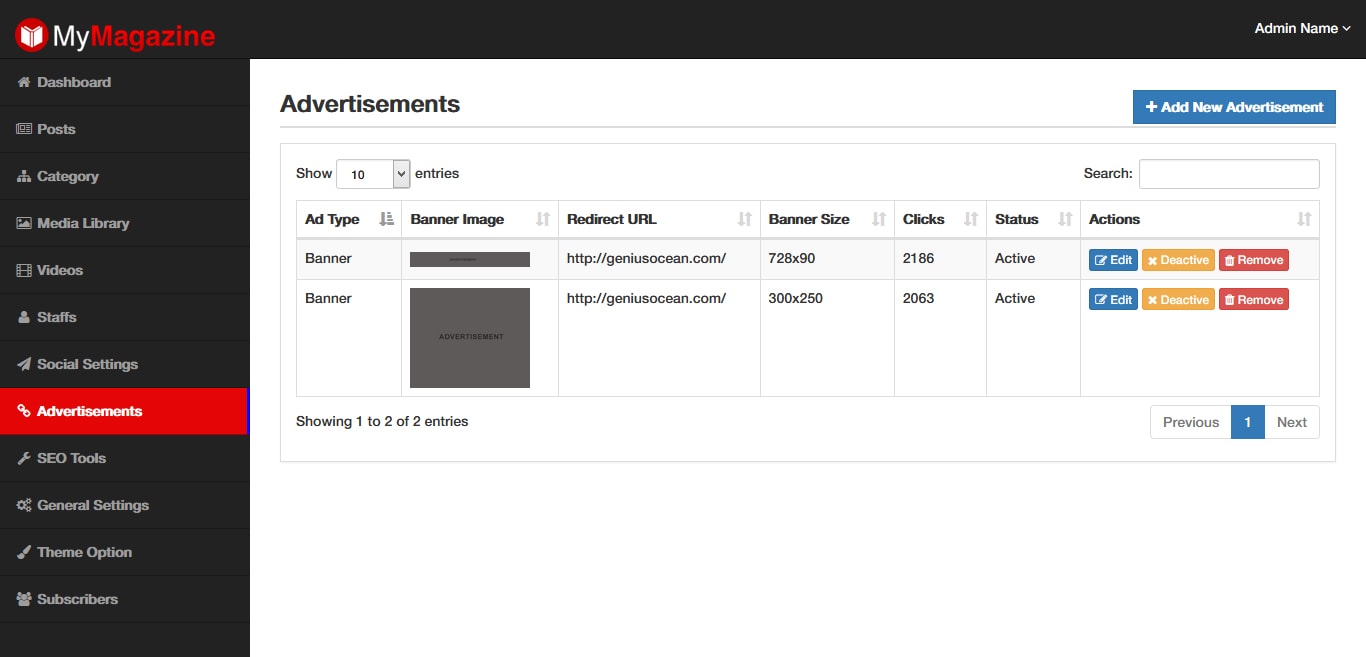
Task: Go to Posts in the sidebar
Action: pos(56,129)
